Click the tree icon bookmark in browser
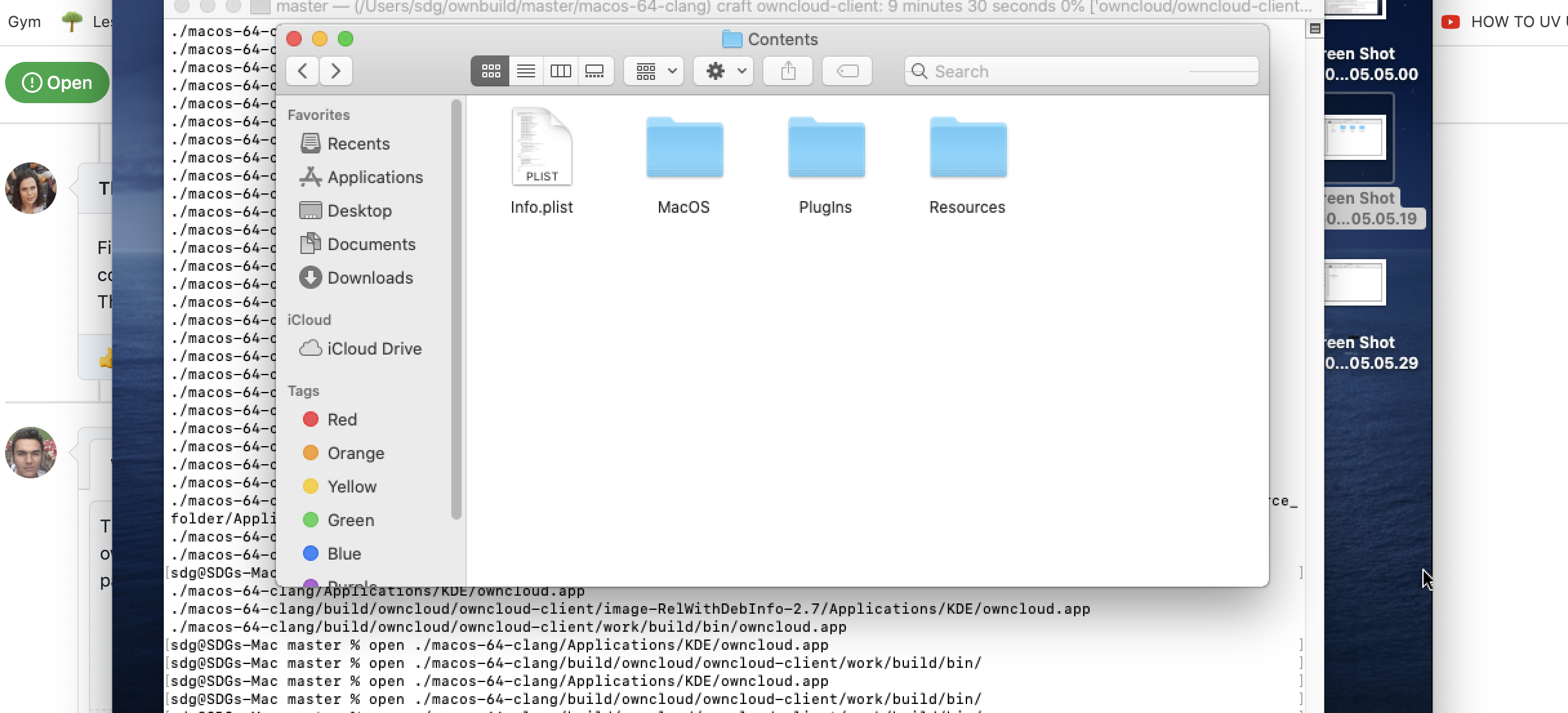1568x713 pixels. (72, 22)
